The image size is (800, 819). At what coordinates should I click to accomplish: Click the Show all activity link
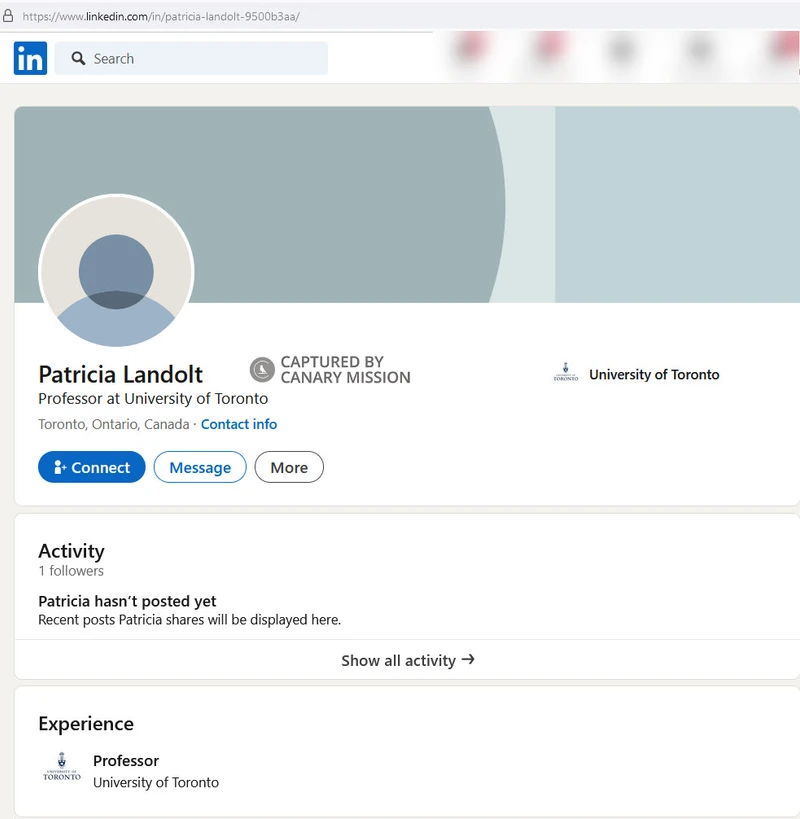pyautogui.click(x=408, y=660)
